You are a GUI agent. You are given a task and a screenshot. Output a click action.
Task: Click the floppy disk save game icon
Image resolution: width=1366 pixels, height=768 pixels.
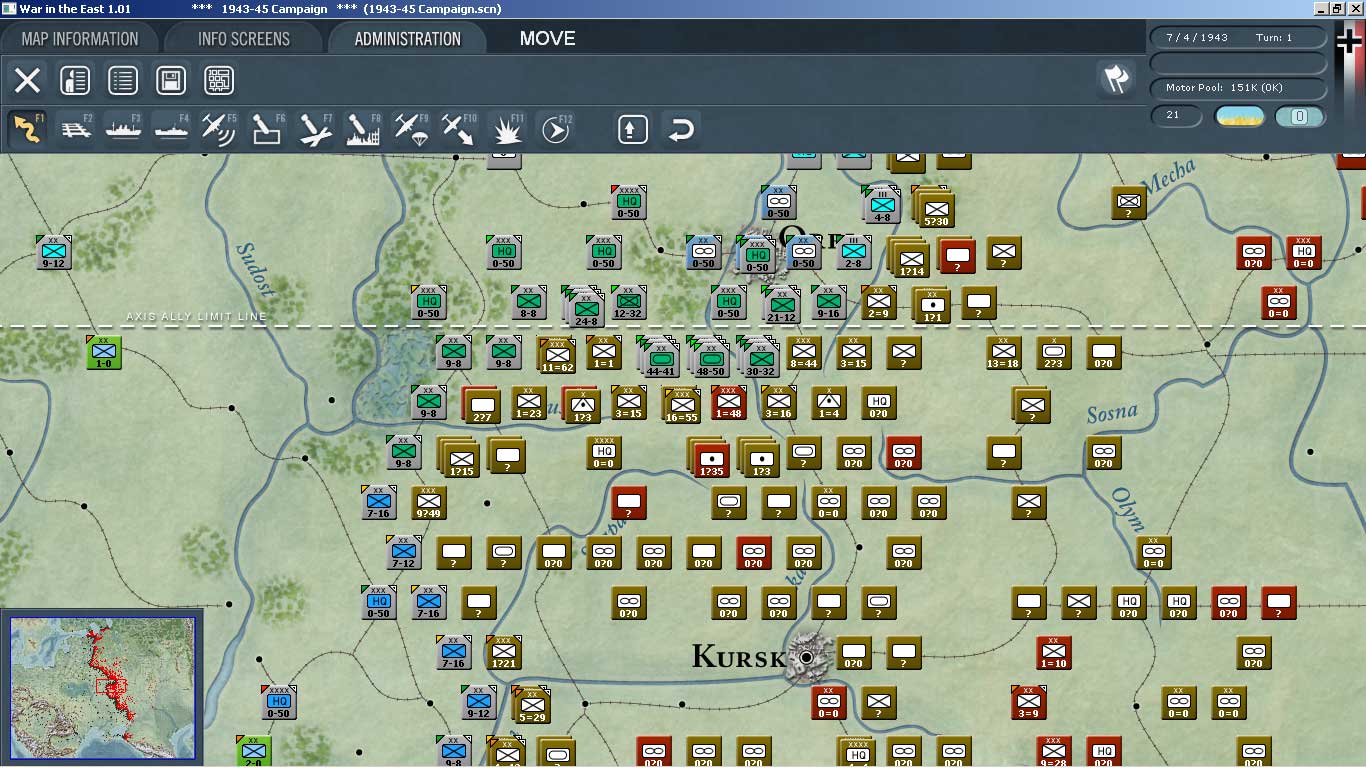click(171, 80)
